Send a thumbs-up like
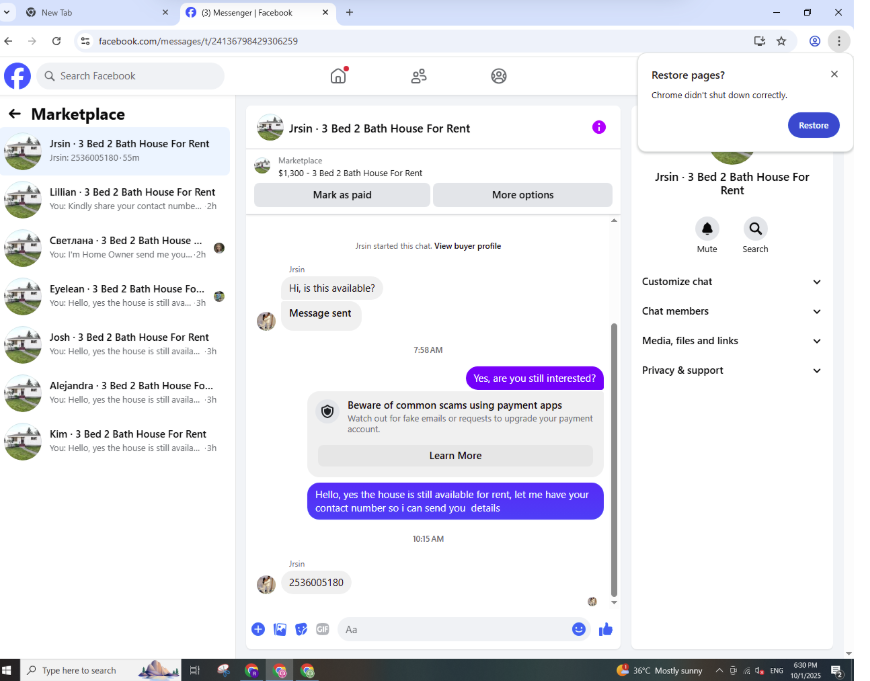 point(605,629)
